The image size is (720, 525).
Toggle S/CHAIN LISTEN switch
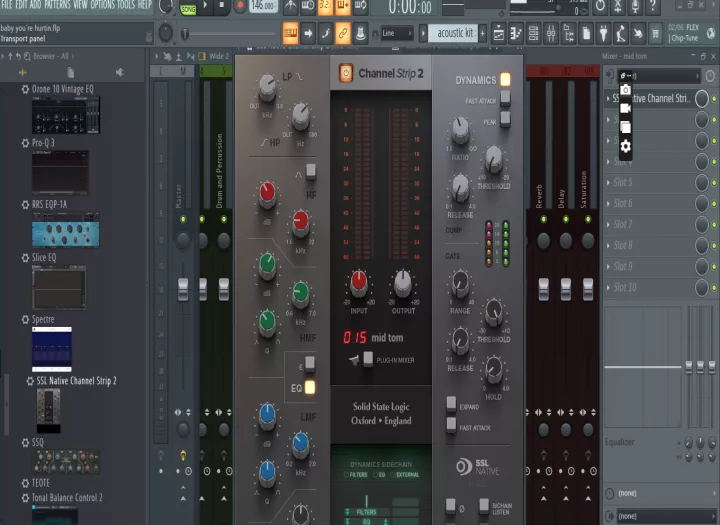tap(484, 506)
